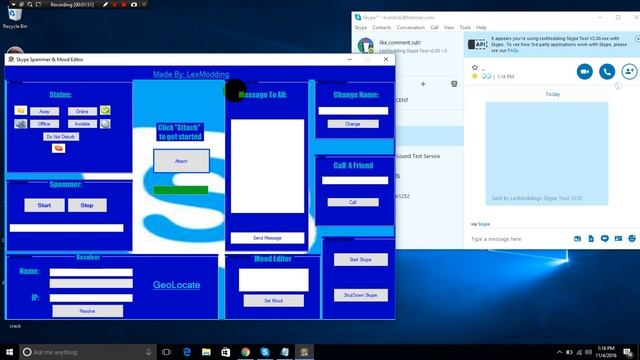Click the Resolve button
This screenshot has height=360, width=640.
tap(87, 311)
